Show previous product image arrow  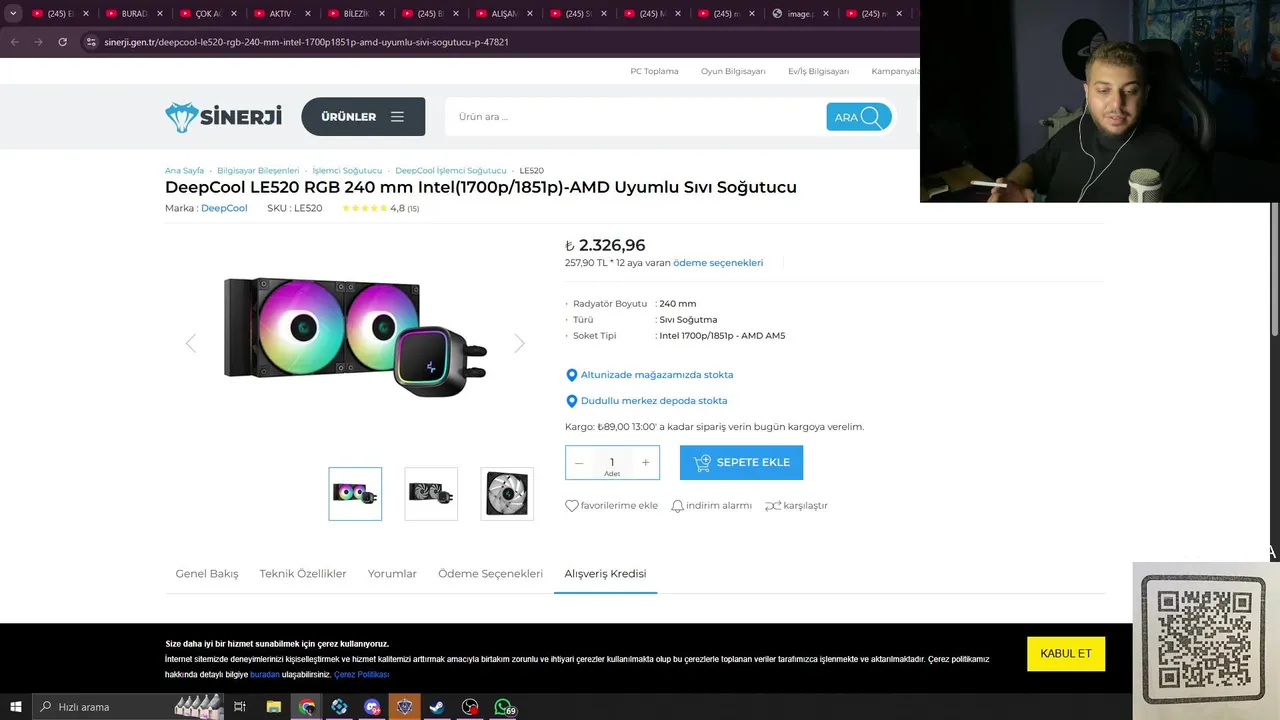point(191,343)
